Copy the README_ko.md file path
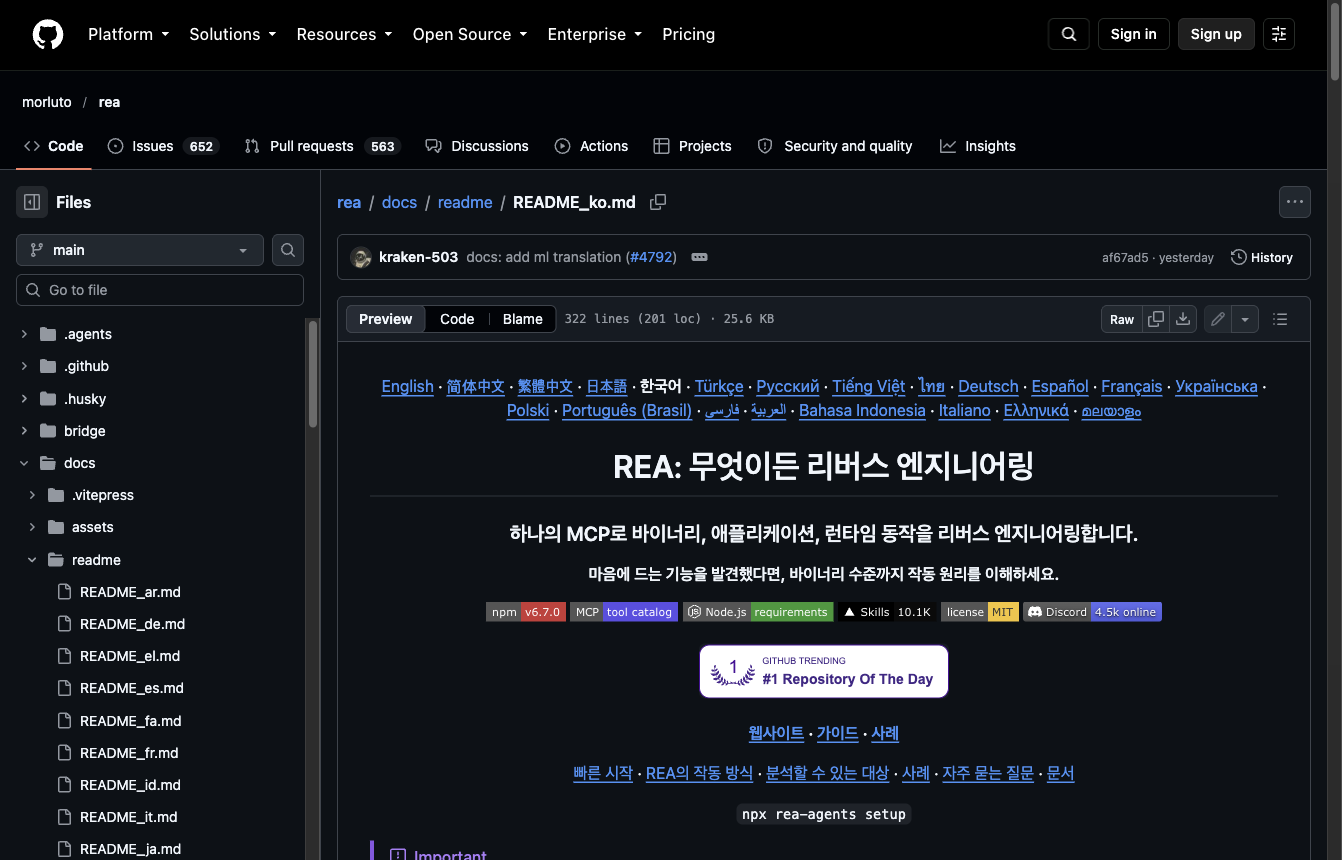The width and height of the screenshot is (1342, 860). (x=658, y=202)
